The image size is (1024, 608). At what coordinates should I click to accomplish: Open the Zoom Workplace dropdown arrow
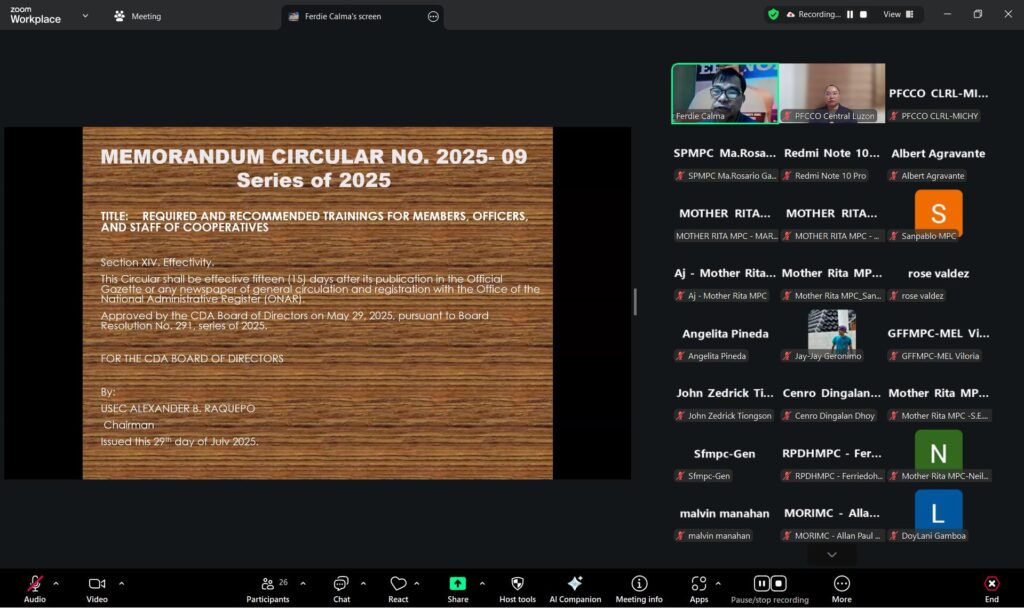(85, 16)
